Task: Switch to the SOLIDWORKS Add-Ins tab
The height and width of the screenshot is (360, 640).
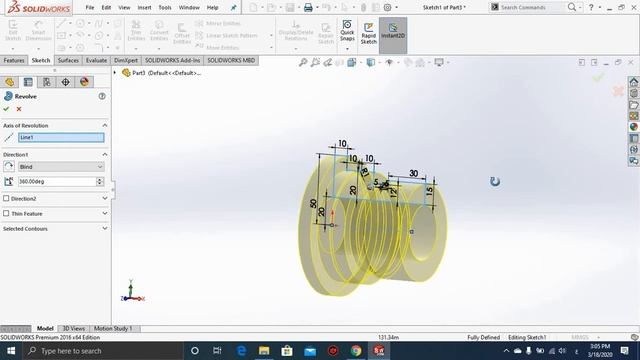Action: coord(173,60)
